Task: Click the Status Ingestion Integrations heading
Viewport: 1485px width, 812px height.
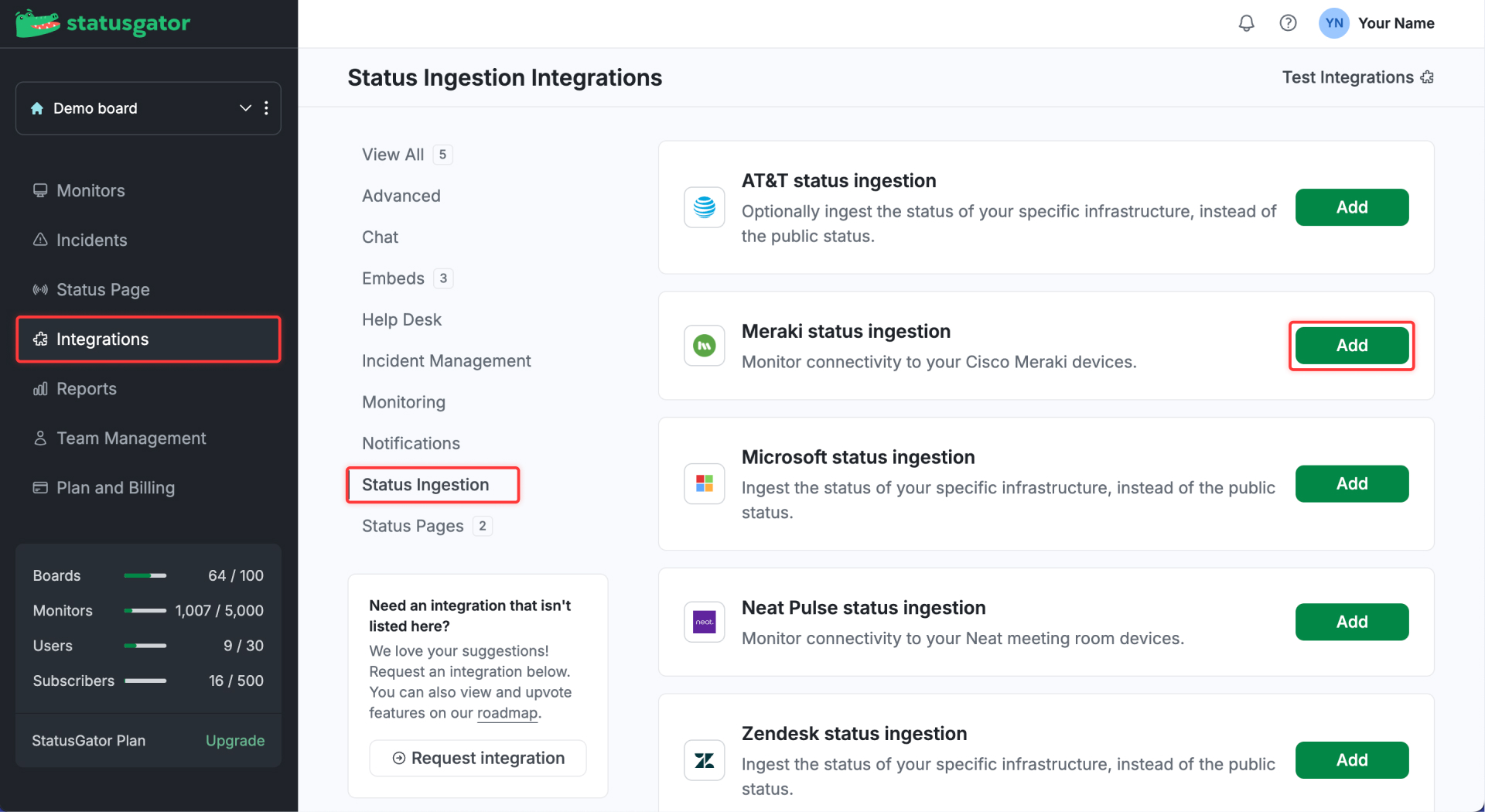Action: pos(504,77)
